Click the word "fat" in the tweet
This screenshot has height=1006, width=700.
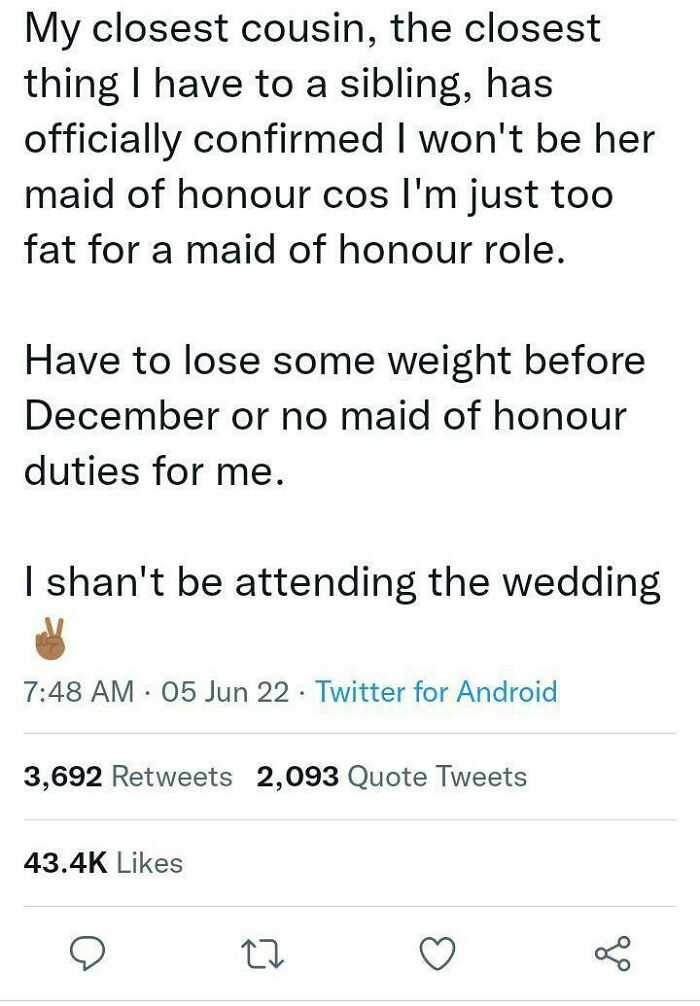pos(50,248)
